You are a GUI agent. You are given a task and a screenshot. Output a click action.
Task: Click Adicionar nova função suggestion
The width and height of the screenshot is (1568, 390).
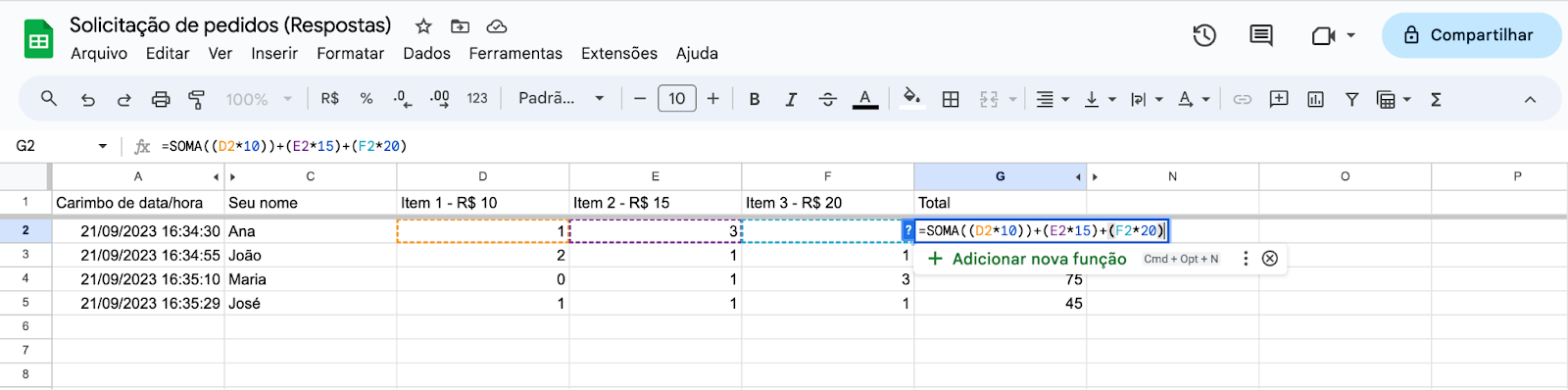(1026, 259)
